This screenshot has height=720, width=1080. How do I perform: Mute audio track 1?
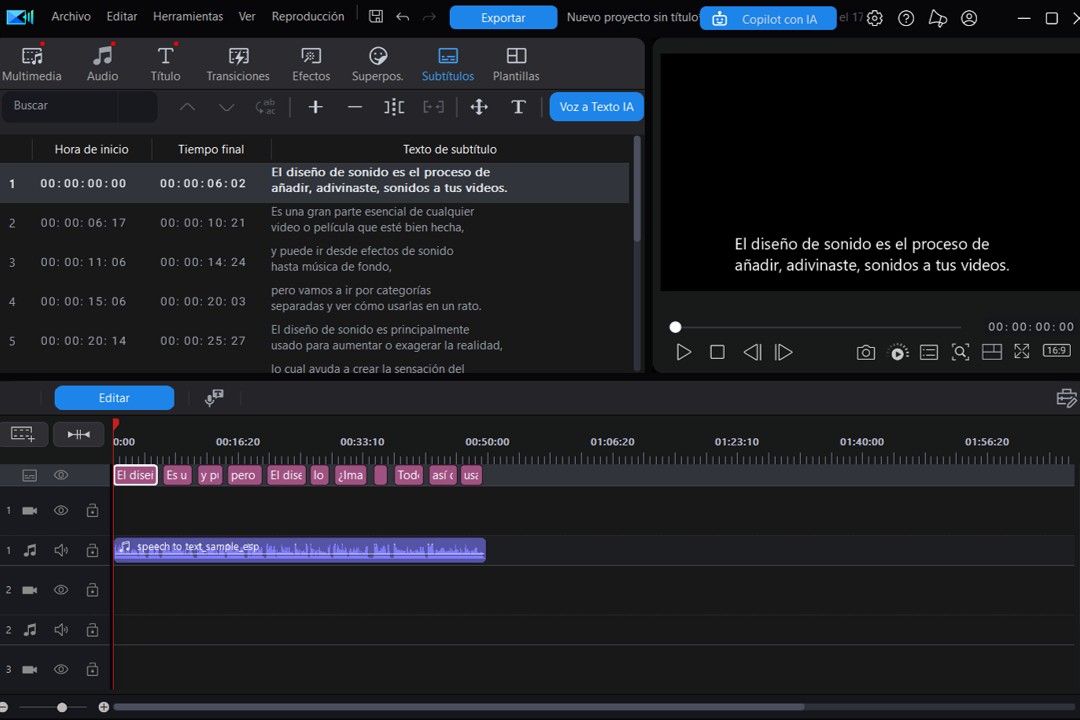(61, 549)
